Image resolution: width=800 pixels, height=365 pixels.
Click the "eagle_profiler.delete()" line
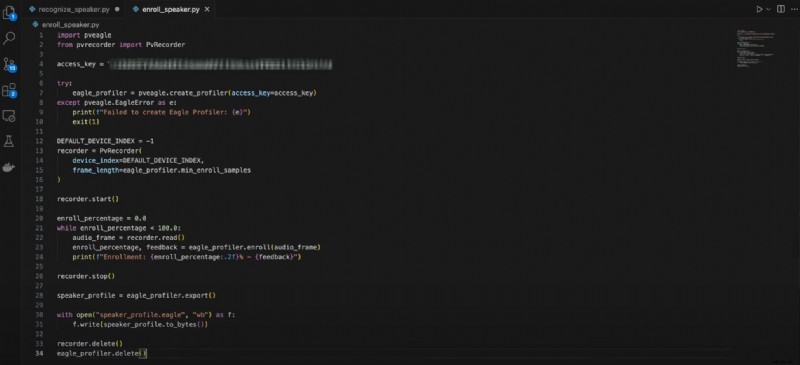102,353
